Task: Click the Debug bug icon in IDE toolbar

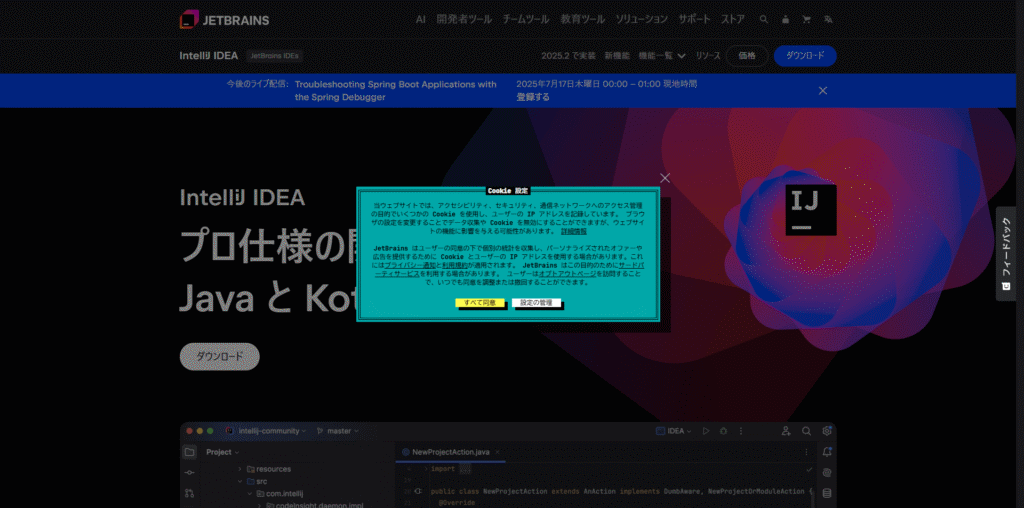Action: click(x=724, y=431)
